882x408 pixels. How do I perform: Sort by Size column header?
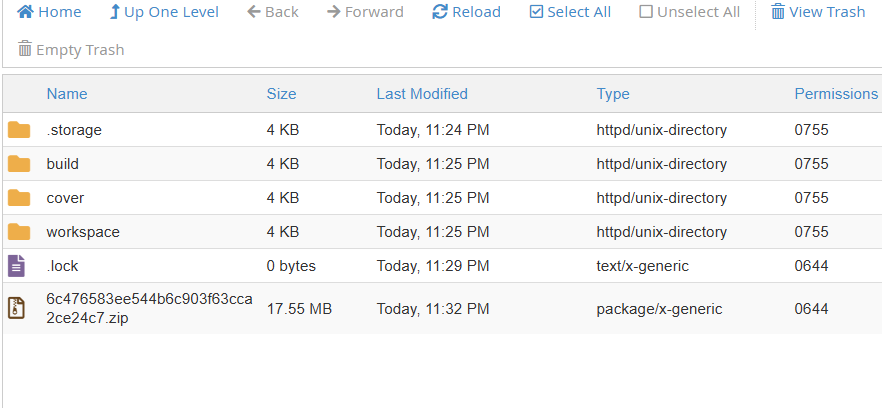tap(281, 94)
